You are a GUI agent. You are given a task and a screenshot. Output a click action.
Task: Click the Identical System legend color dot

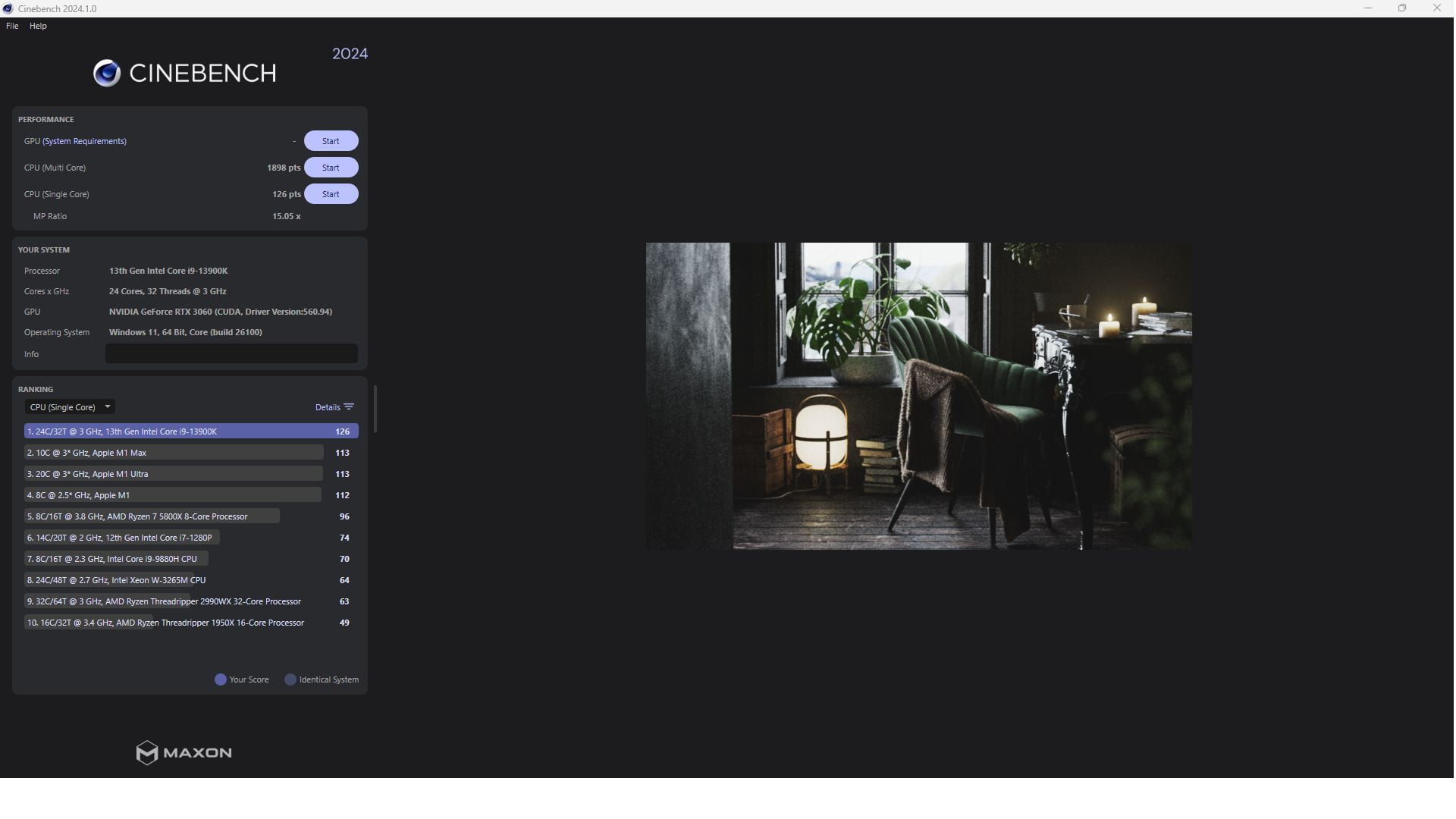click(x=290, y=679)
